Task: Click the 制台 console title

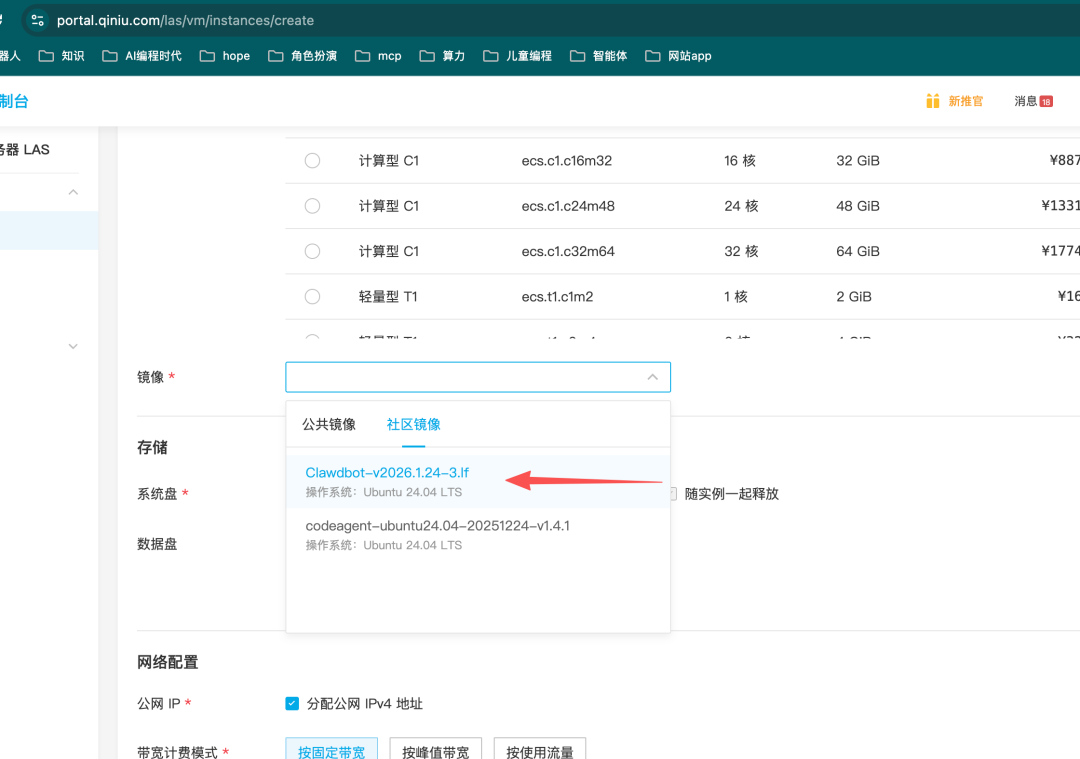Action: (x=14, y=101)
